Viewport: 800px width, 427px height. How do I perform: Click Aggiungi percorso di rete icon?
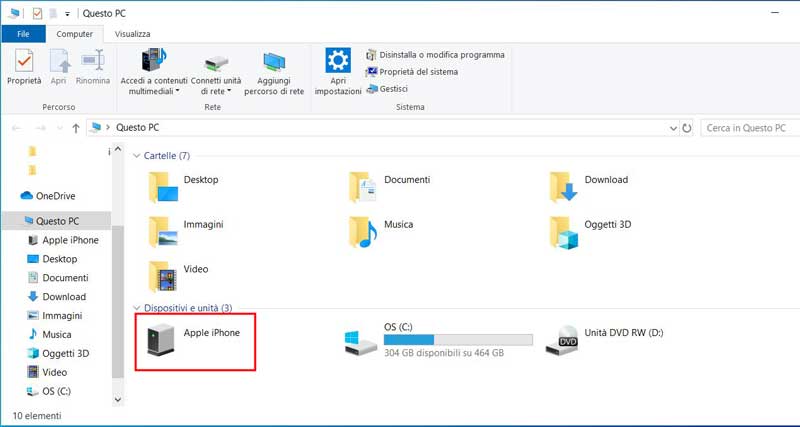[x=274, y=62]
